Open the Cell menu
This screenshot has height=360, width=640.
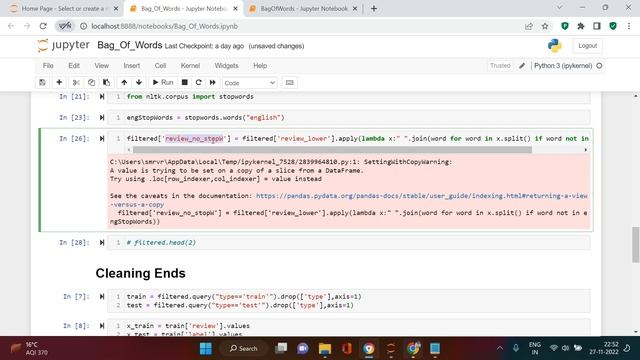tap(160, 66)
